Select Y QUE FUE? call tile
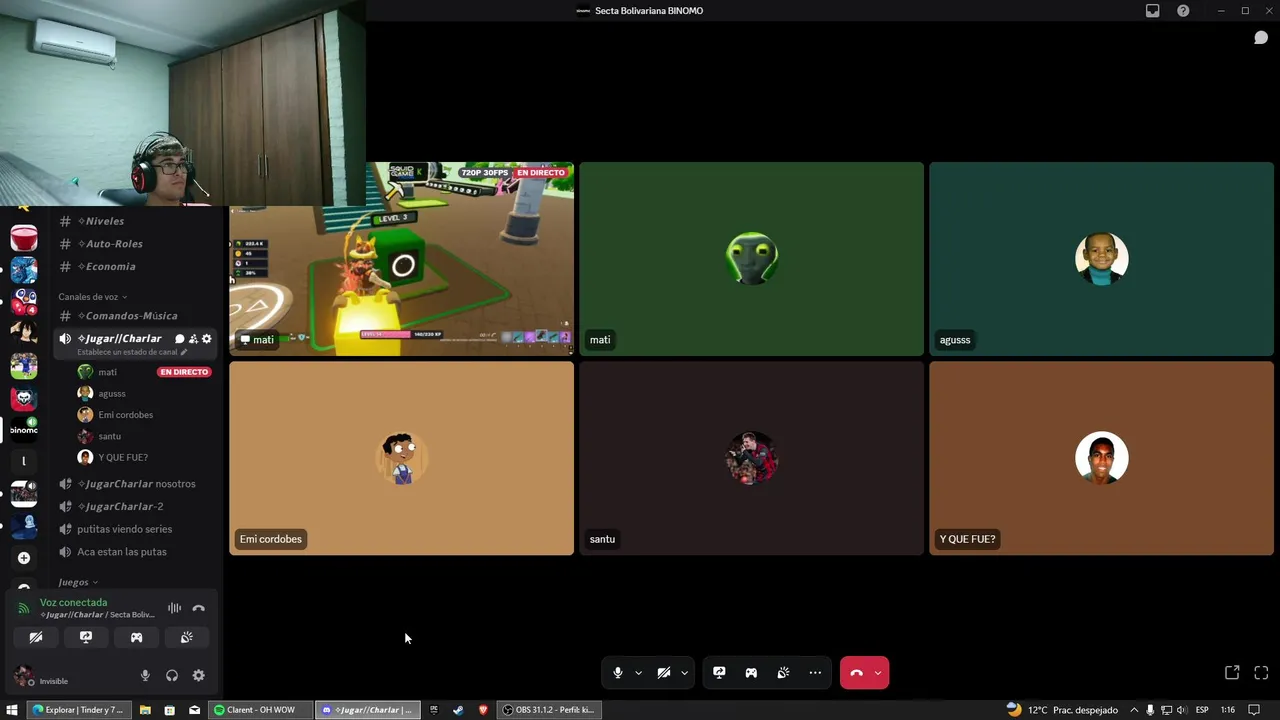The height and width of the screenshot is (720, 1280). point(1101,458)
